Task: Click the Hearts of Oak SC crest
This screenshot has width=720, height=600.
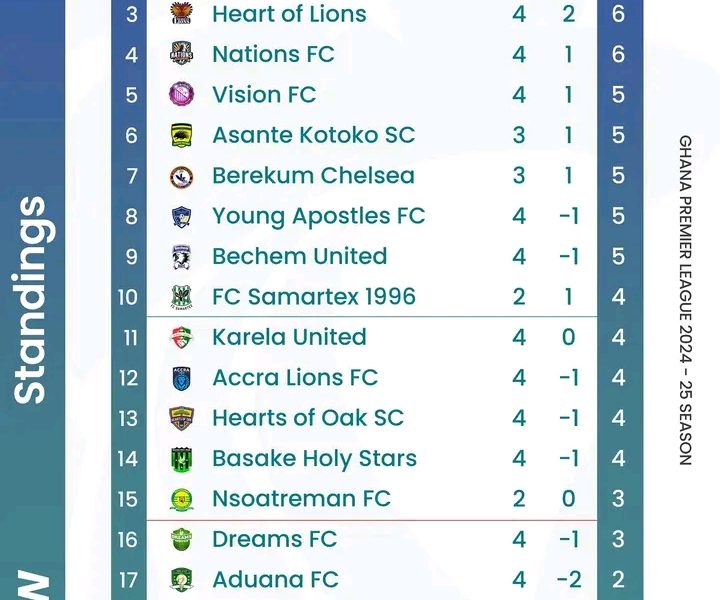Action: pyautogui.click(x=182, y=418)
